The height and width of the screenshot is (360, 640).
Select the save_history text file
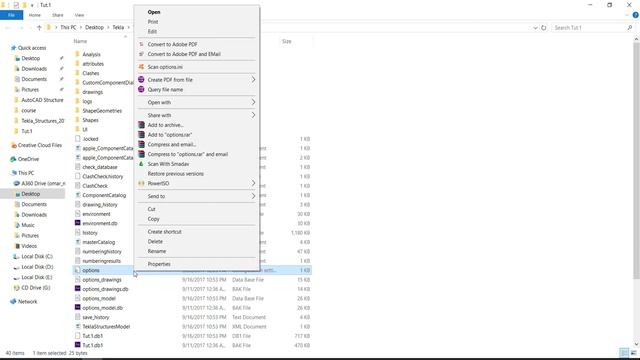pyautogui.click(x=96, y=317)
